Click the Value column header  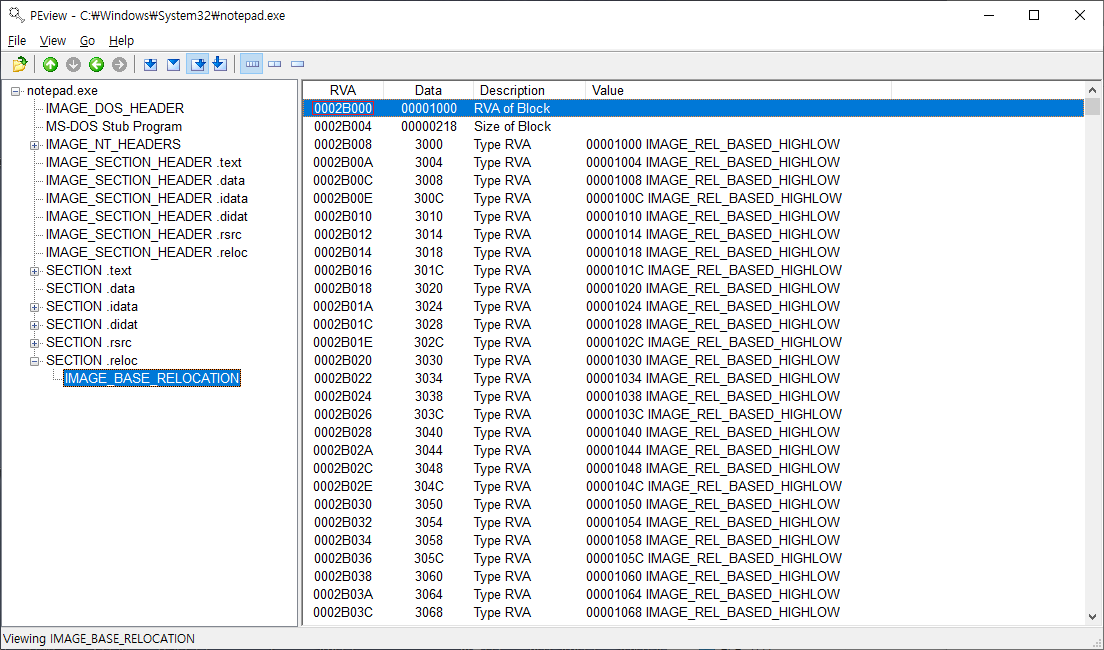tap(738, 90)
